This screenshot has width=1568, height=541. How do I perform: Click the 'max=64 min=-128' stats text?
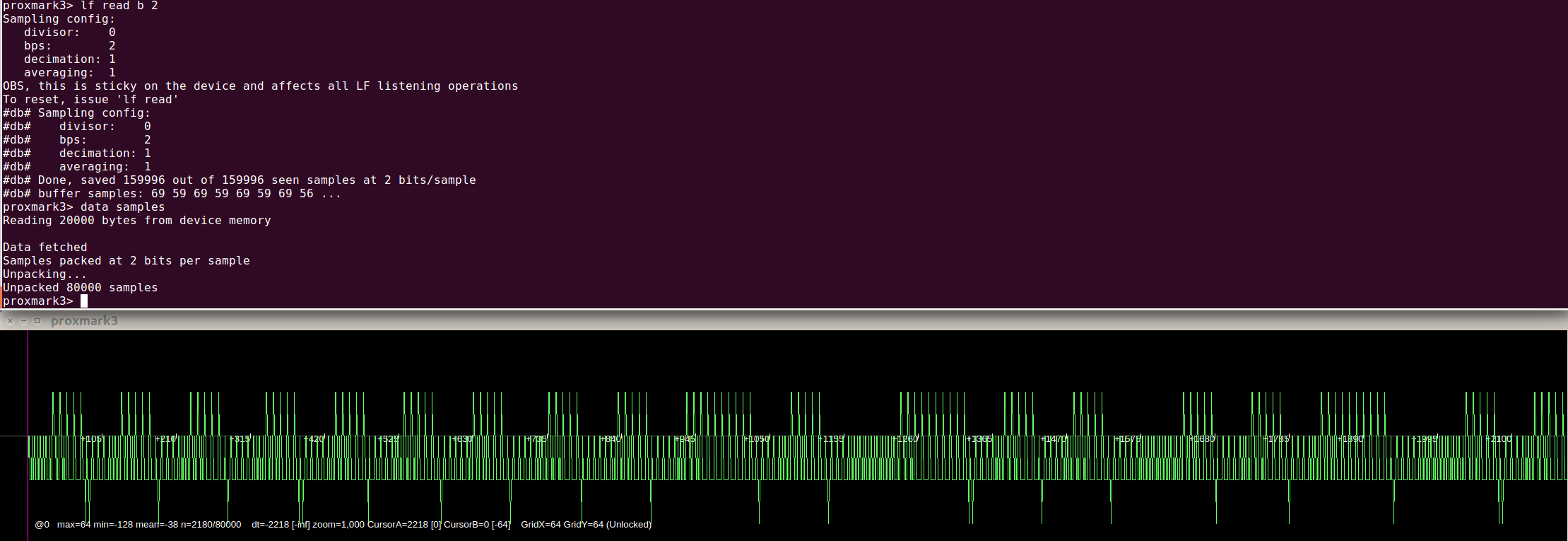94,525
